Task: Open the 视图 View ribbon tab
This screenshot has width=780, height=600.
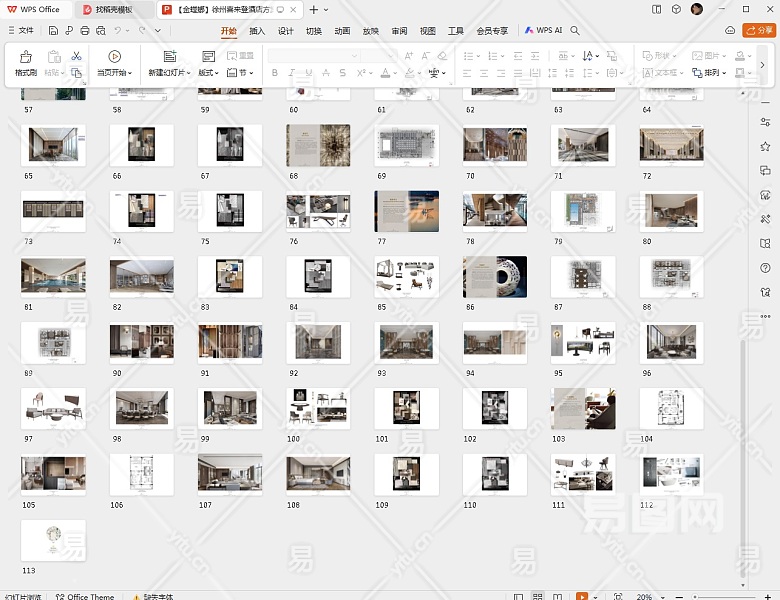Action: (428, 31)
